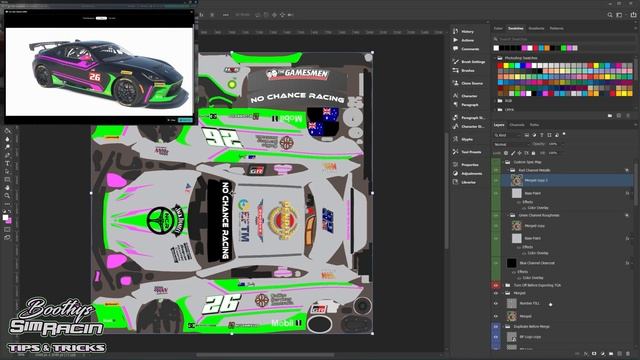The width and height of the screenshot is (640, 360).
Task: Pick the first white recent swatch
Action: (x=496, y=48)
